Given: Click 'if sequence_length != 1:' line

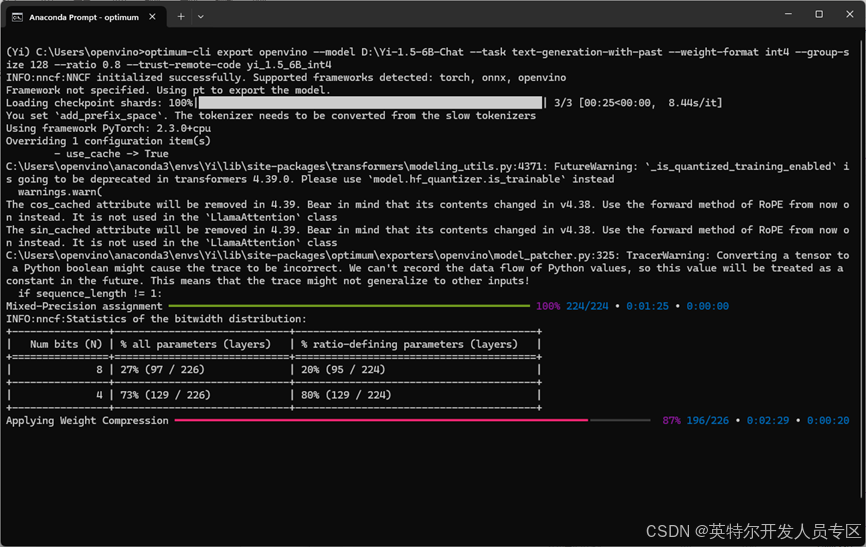Looking at the screenshot, I should (90, 293).
